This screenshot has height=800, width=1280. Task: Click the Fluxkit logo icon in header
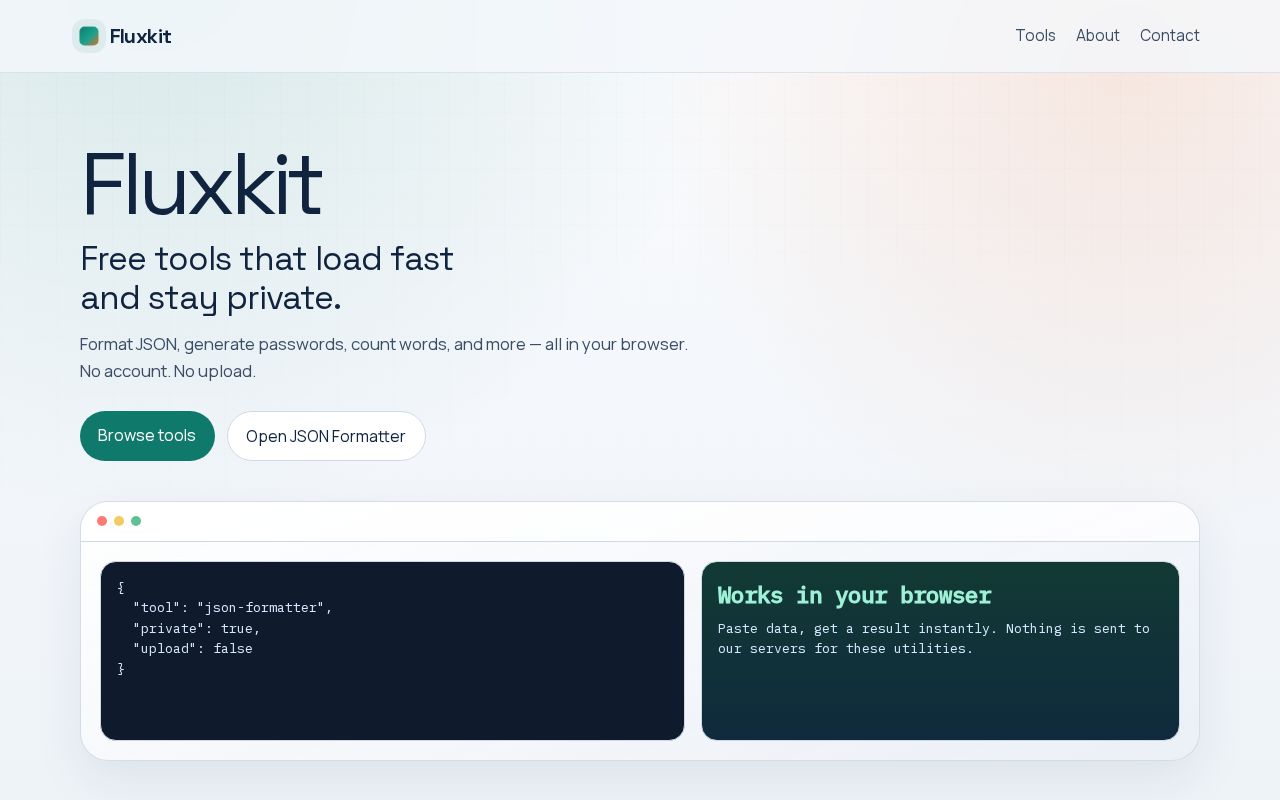point(89,36)
